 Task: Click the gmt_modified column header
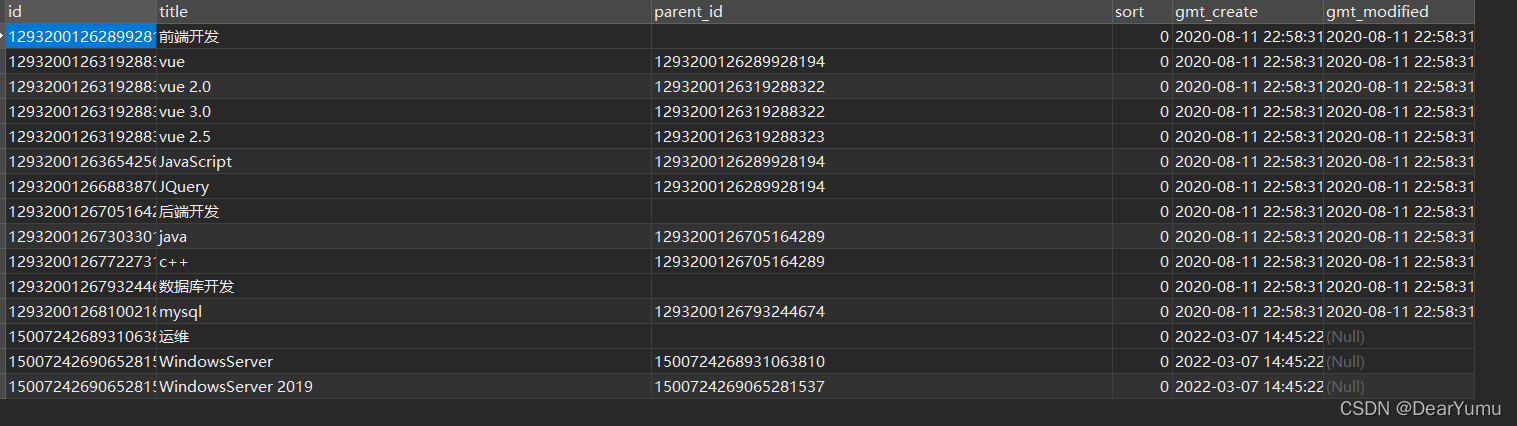click(1399, 12)
